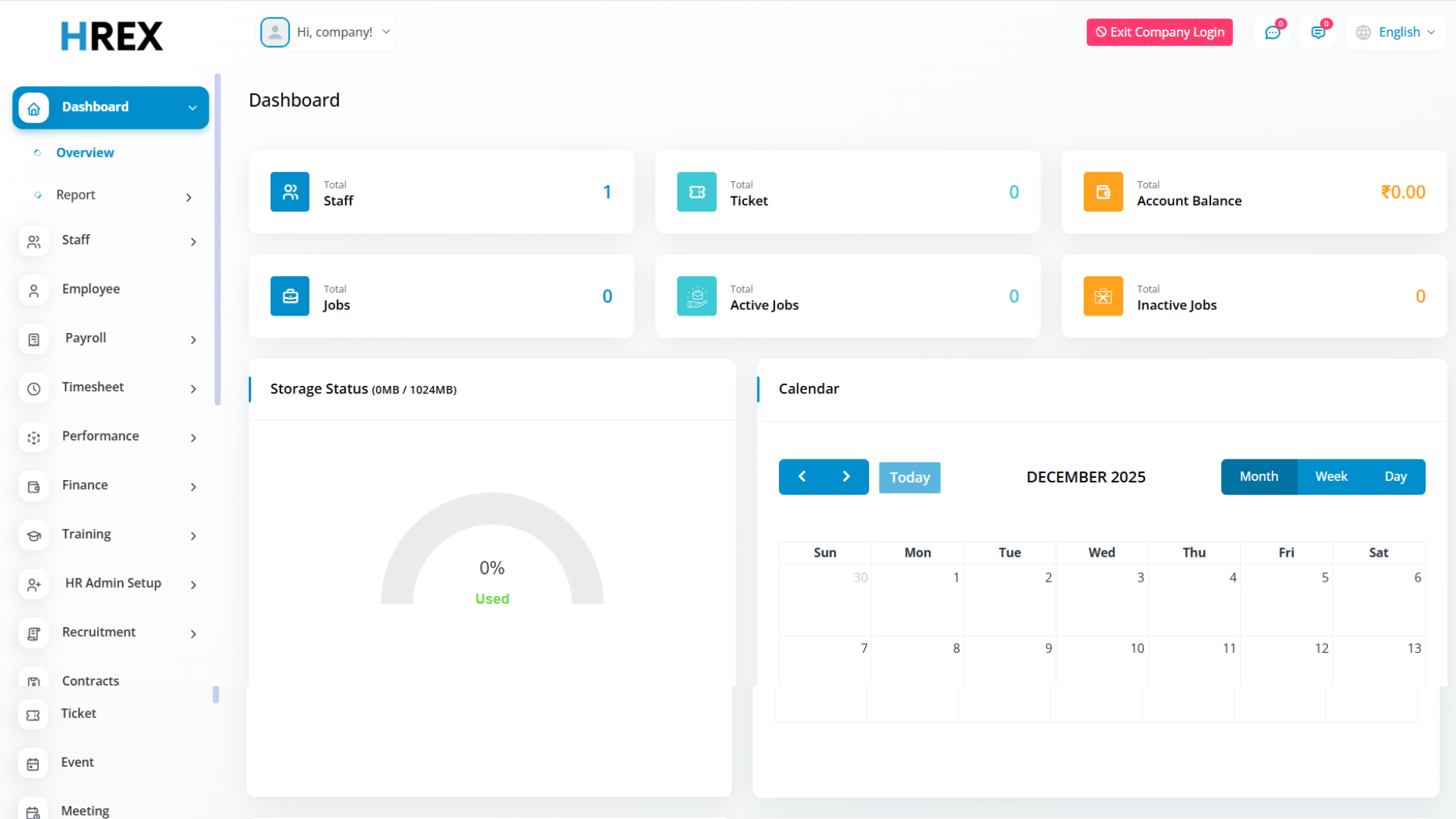Click the Timesheet clock icon in sidebar
This screenshot has width=1456, height=819.
(34, 388)
